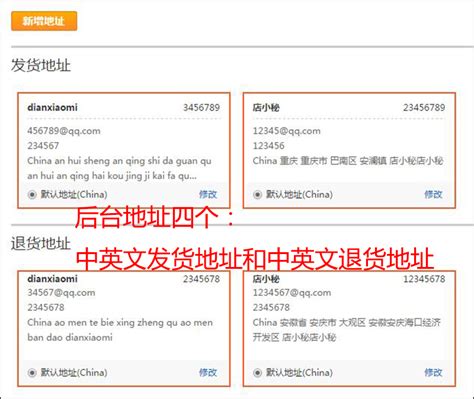474x399 pixels.
Task: Click email 1234567@qq.com in return card
Action: (x=292, y=292)
